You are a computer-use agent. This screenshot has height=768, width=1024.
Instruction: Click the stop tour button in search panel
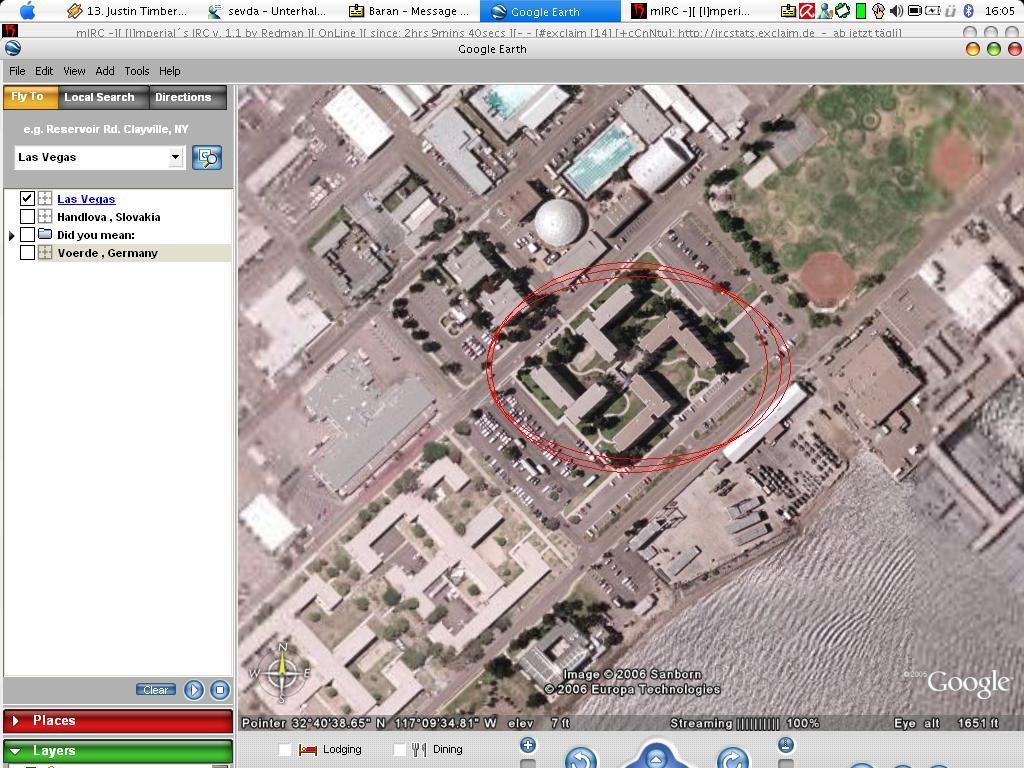pos(220,690)
